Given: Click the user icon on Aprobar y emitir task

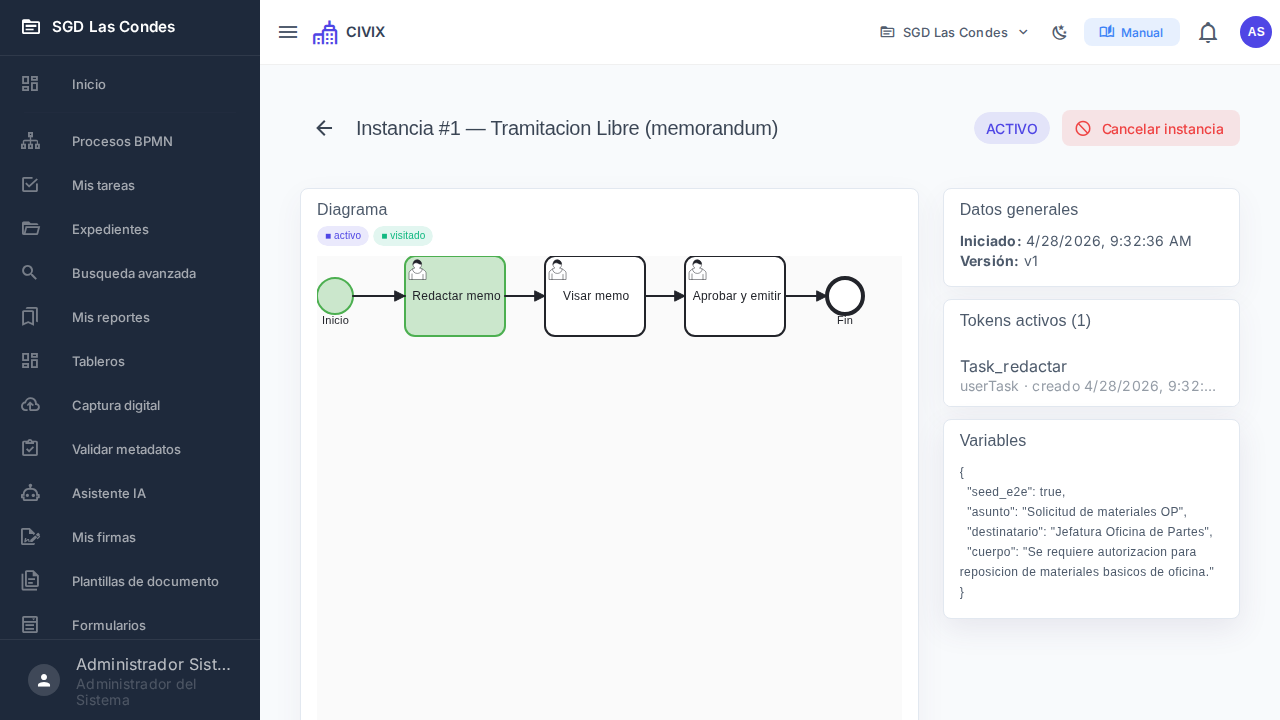Looking at the screenshot, I should pos(698,270).
